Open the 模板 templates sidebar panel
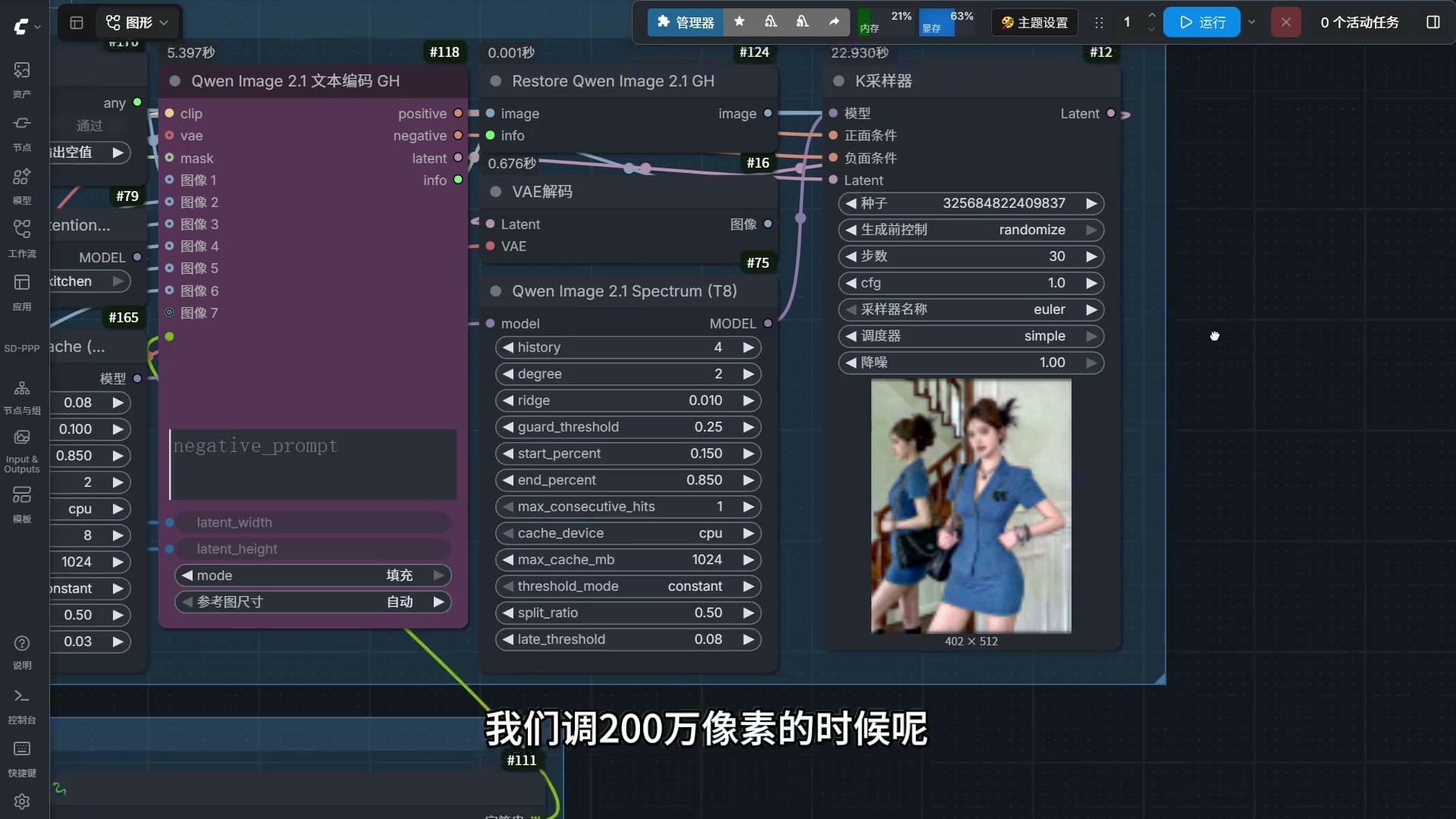This screenshot has height=819, width=1456. tap(22, 504)
